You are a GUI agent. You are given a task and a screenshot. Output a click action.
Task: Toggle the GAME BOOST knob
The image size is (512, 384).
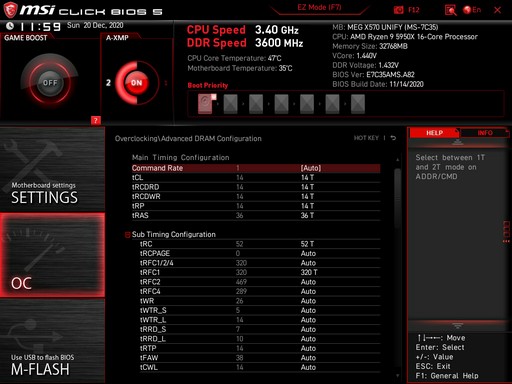pyautogui.click(x=50, y=82)
